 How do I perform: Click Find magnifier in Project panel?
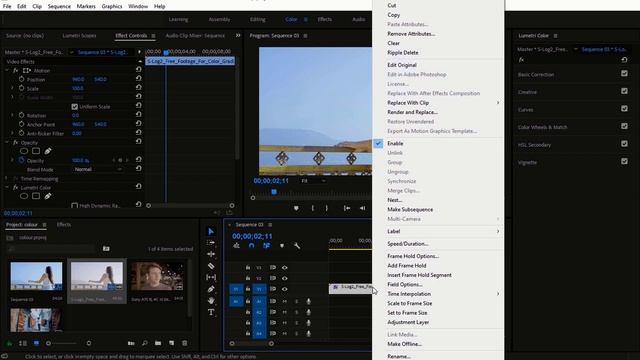[x=144, y=343]
